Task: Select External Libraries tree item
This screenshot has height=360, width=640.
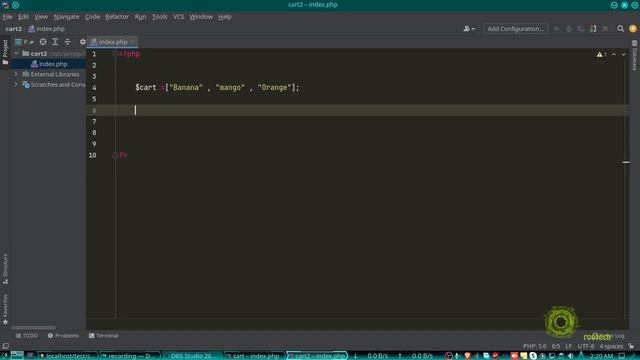Action: coord(51,74)
